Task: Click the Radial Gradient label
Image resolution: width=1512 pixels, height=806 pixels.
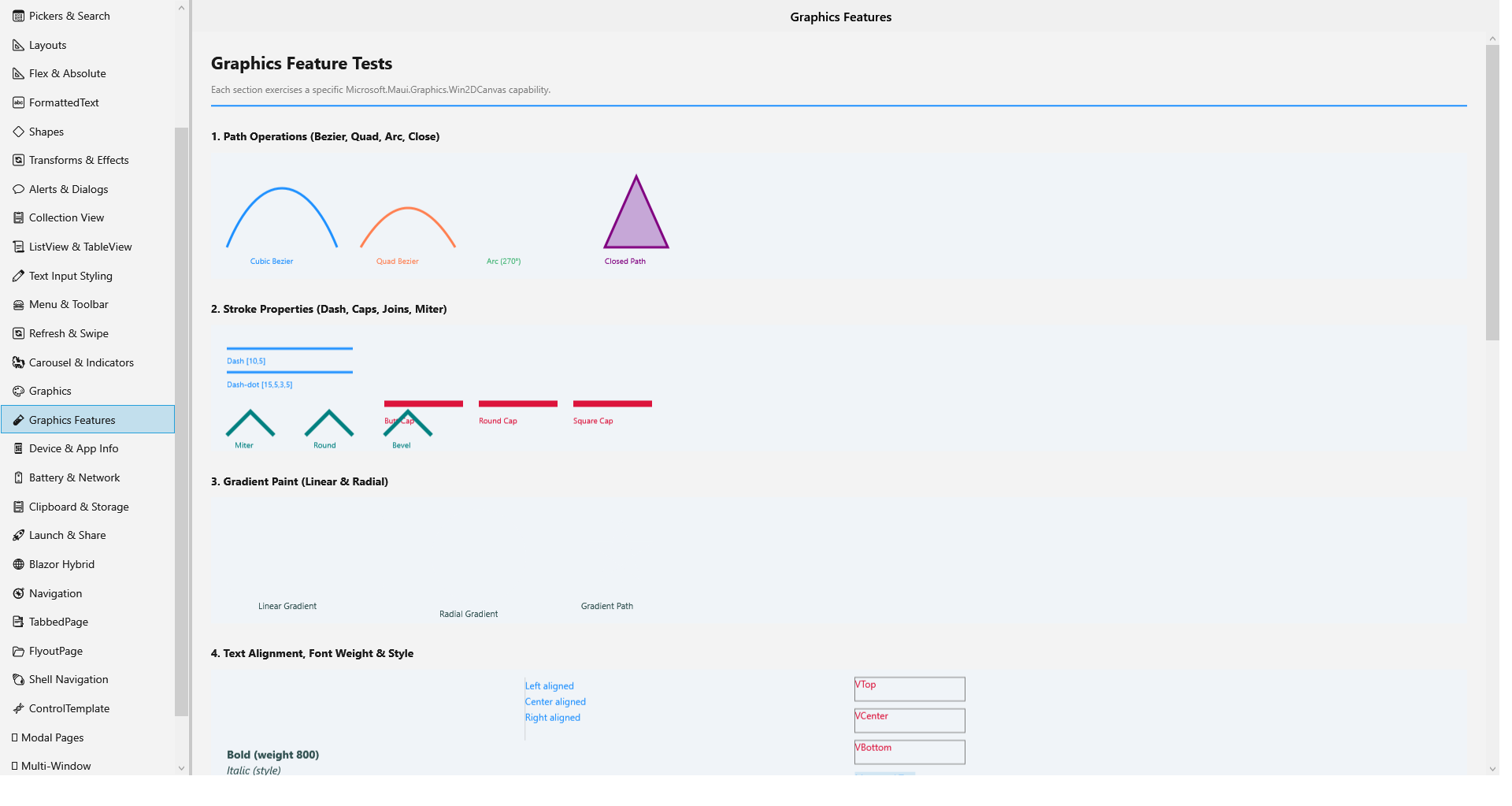Action: [469, 614]
